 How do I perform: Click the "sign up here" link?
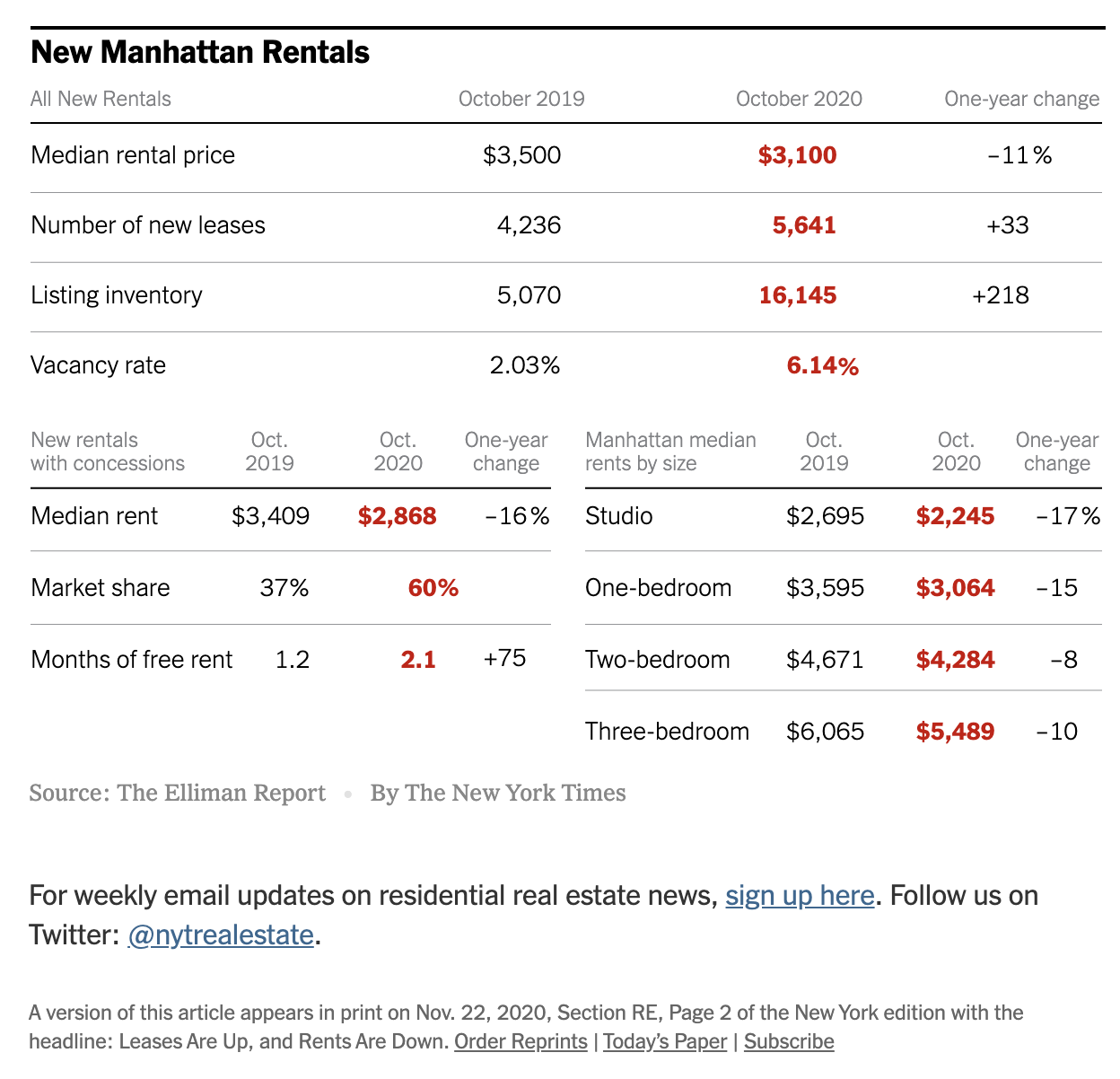click(x=800, y=896)
